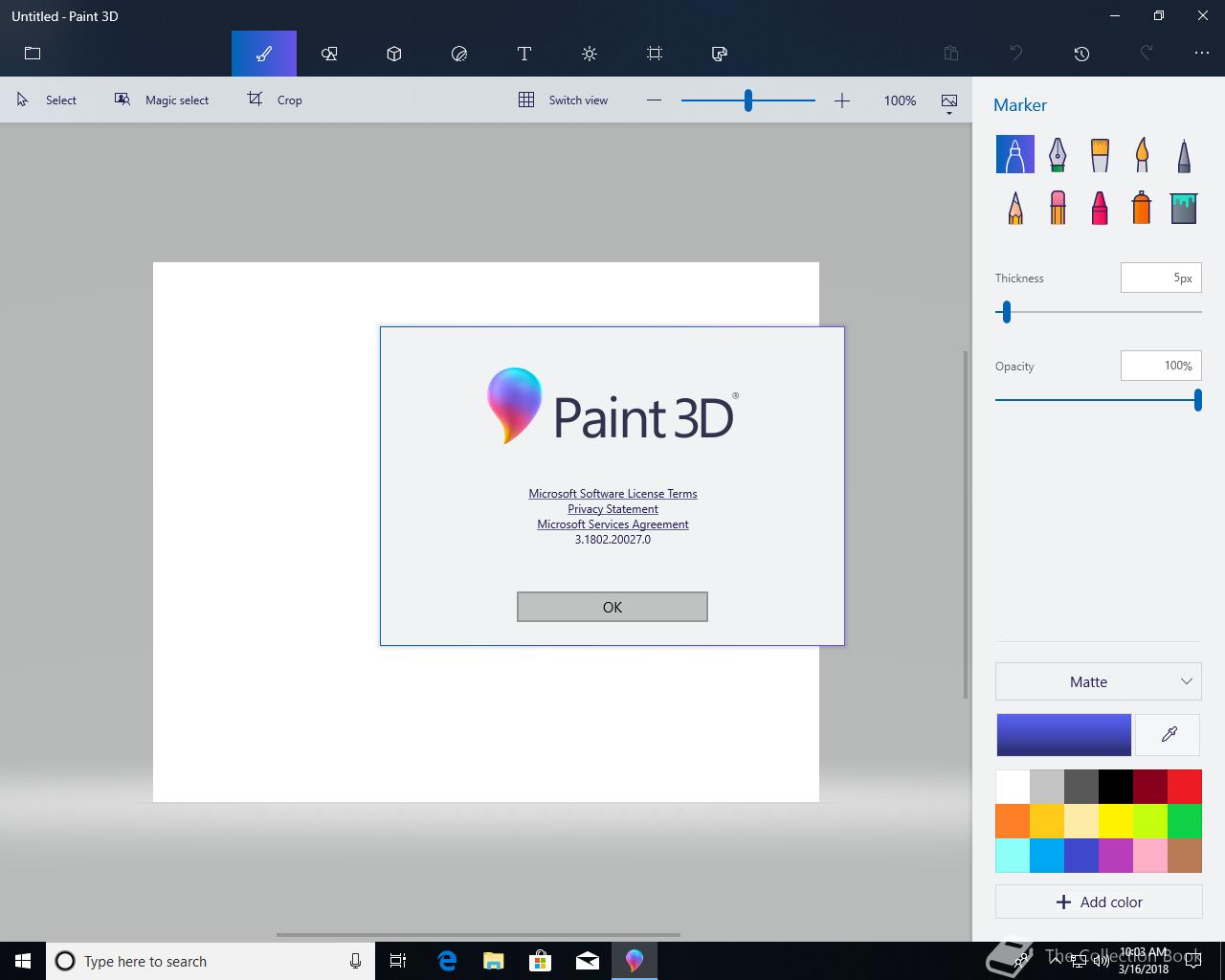This screenshot has width=1225, height=980.
Task: Pick the Eraser tool
Action: point(1058,207)
